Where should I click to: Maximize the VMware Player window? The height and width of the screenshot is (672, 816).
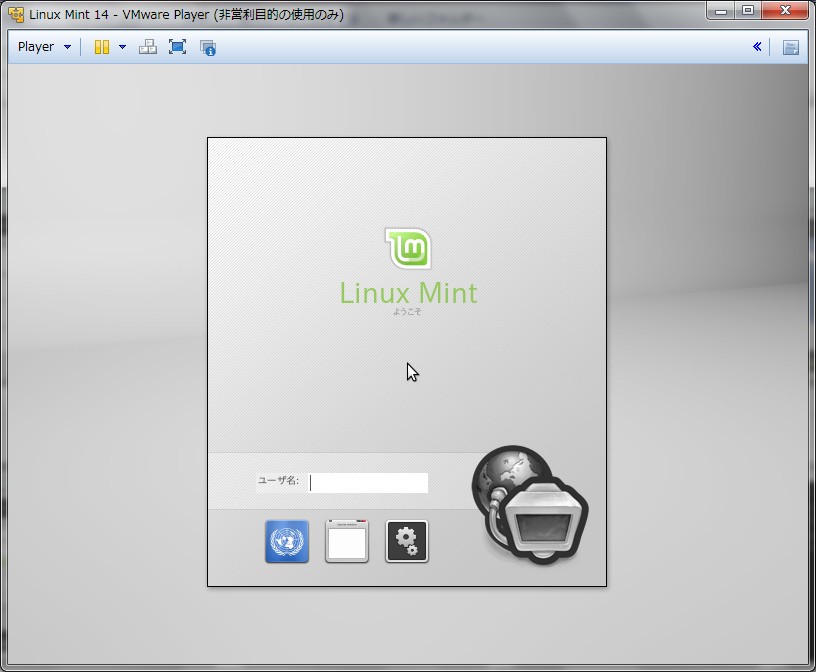748,11
